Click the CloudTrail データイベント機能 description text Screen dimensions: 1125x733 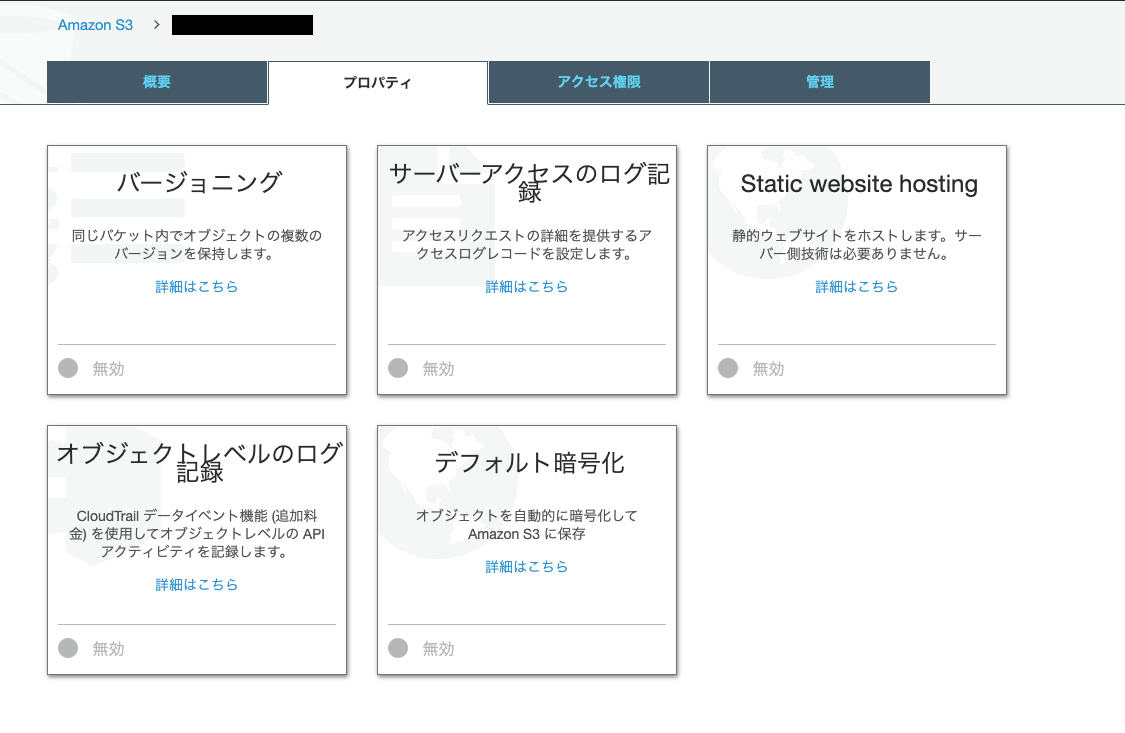(x=197, y=534)
